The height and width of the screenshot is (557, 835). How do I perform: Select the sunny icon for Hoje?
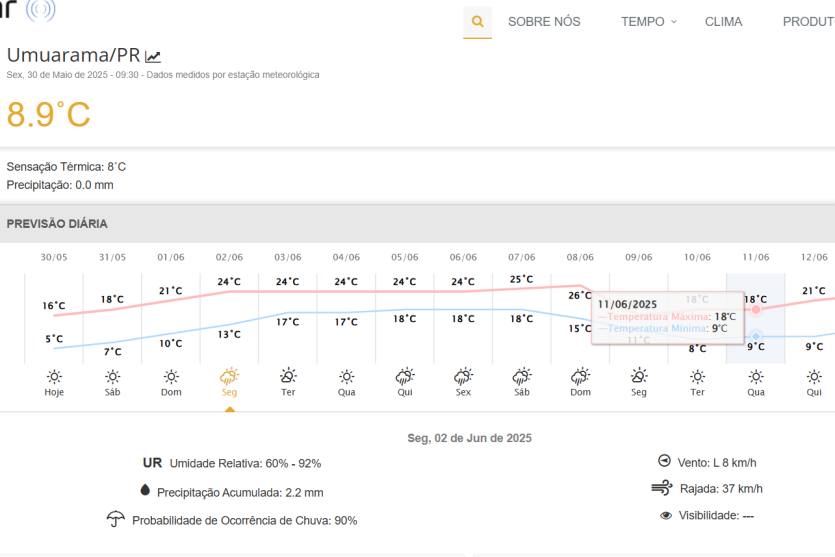coord(54,376)
